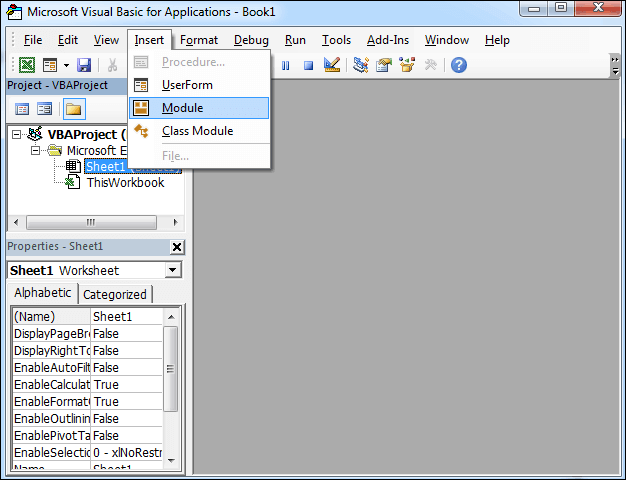The width and height of the screenshot is (626, 480).
Task: Click the DisplayPageBreaks False value
Action: click(x=127, y=334)
